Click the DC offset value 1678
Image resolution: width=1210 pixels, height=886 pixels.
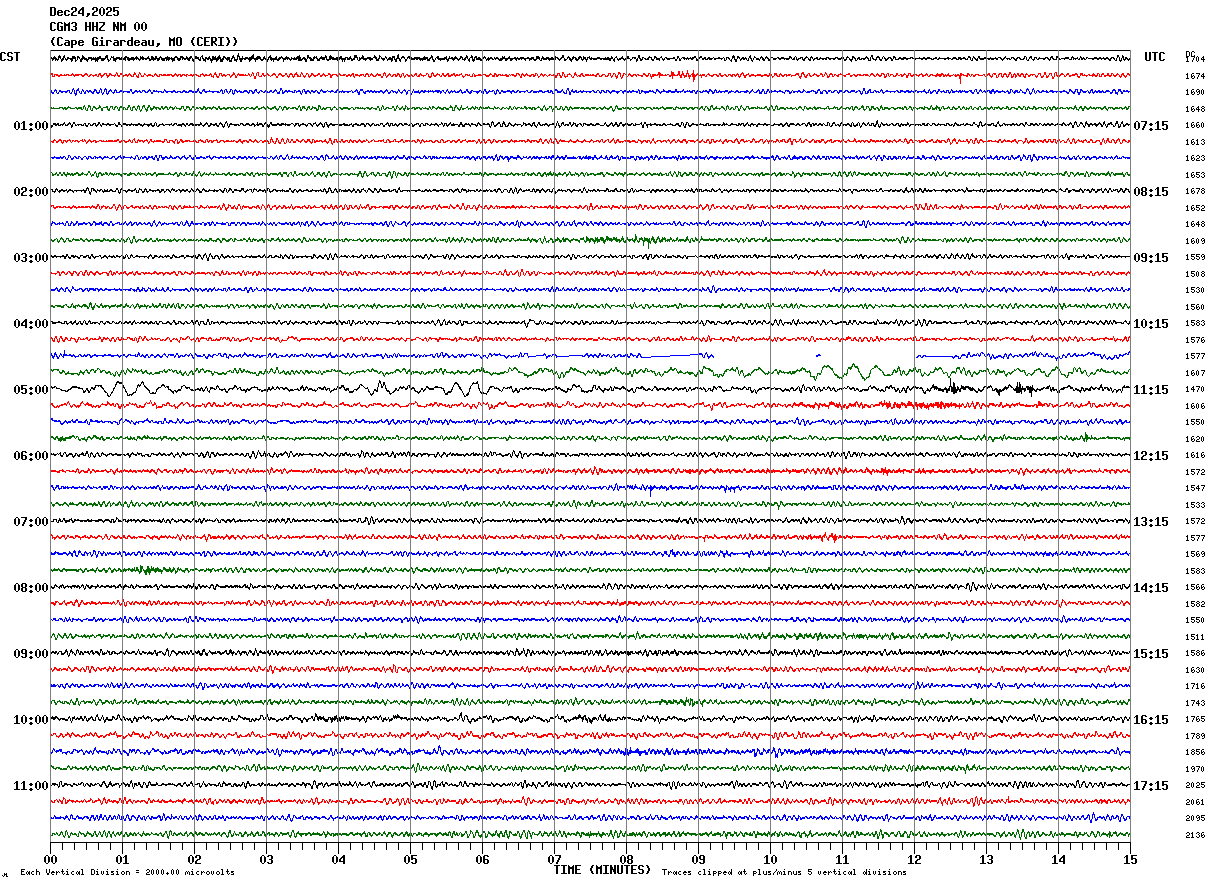1195,192
